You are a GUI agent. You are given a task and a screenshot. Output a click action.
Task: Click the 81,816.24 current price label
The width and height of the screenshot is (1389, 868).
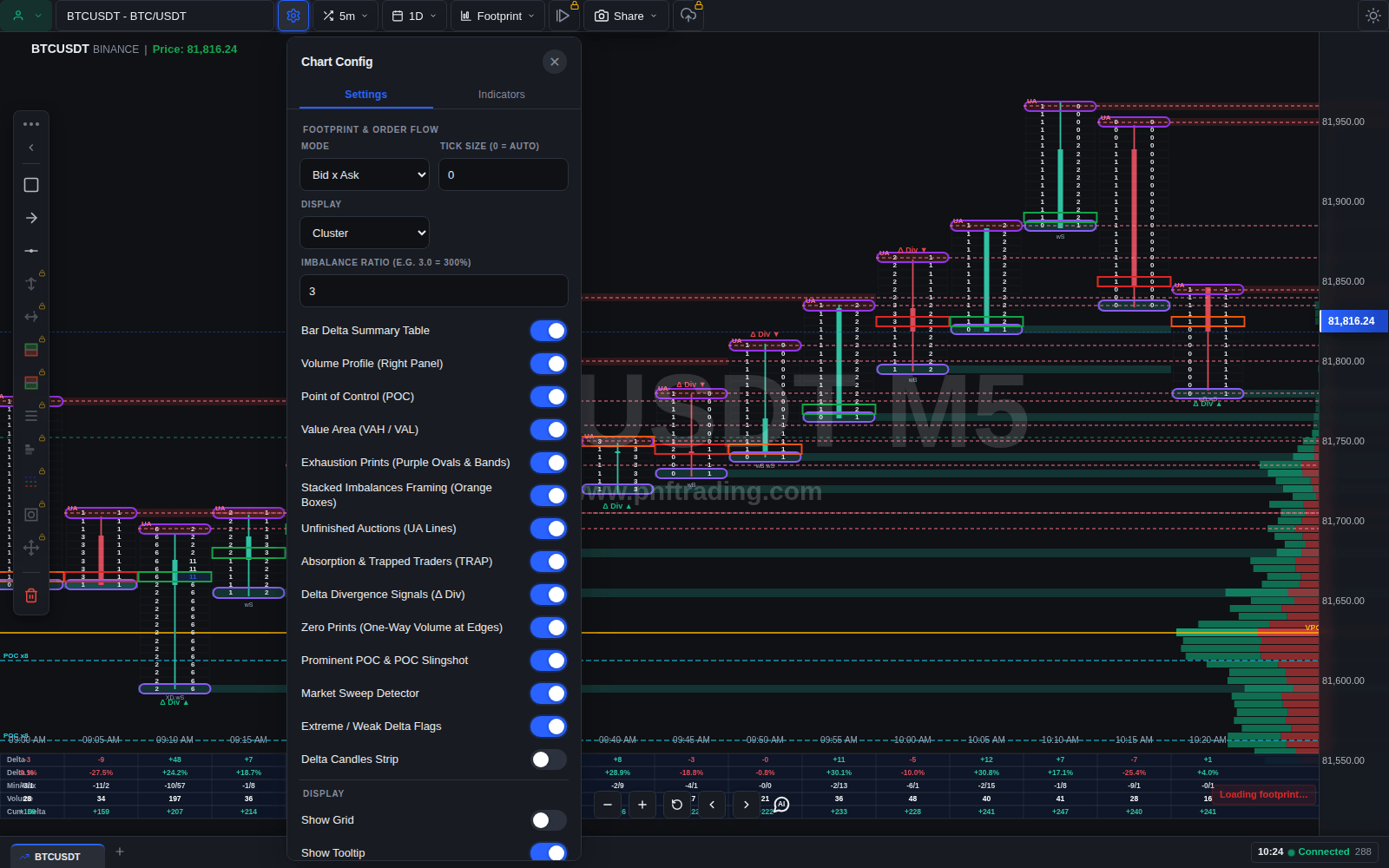pyautogui.click(x=1353, y=321)
